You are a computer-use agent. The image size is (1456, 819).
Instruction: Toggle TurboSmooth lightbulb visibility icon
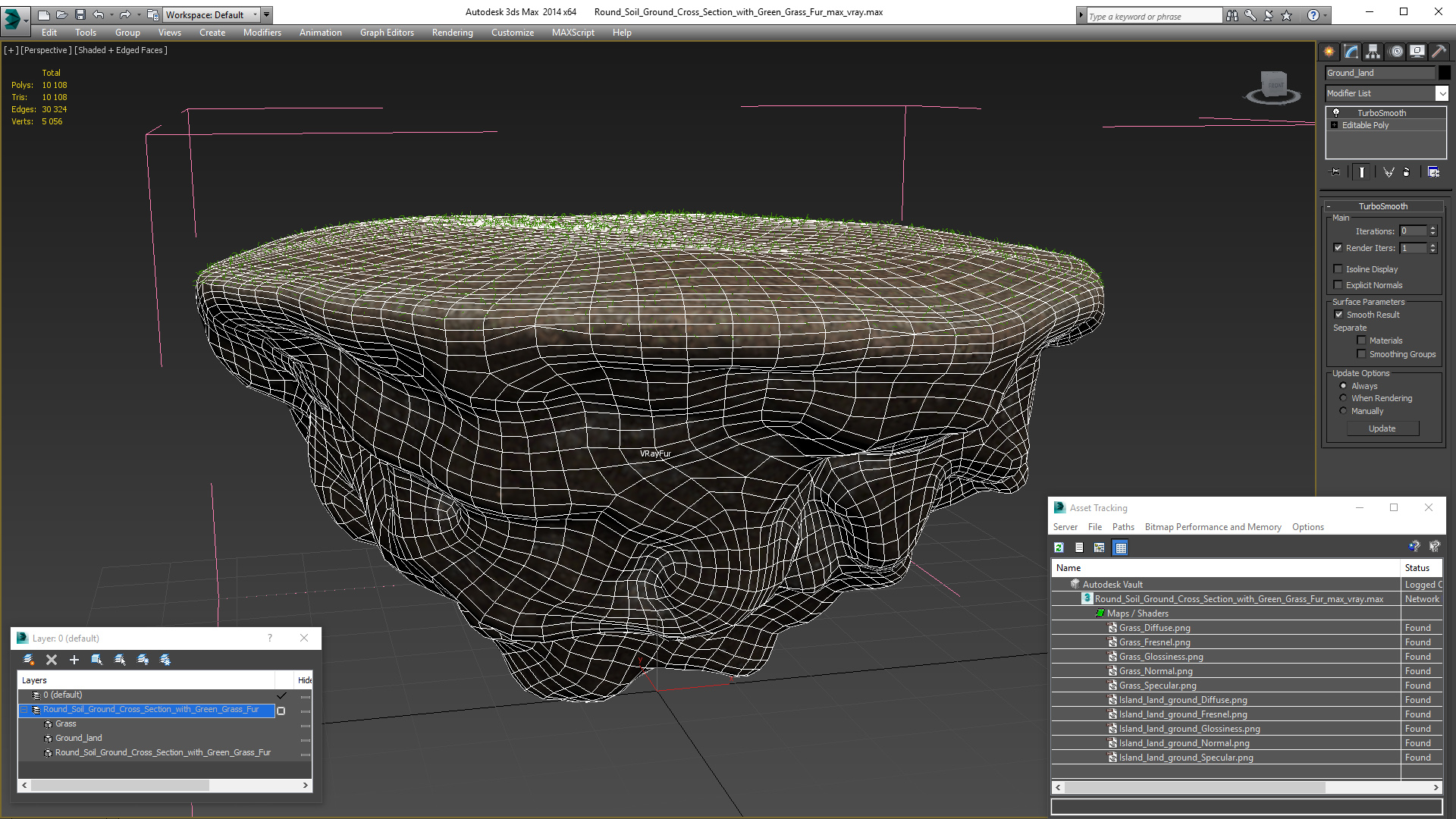[x=1336, y=112]
